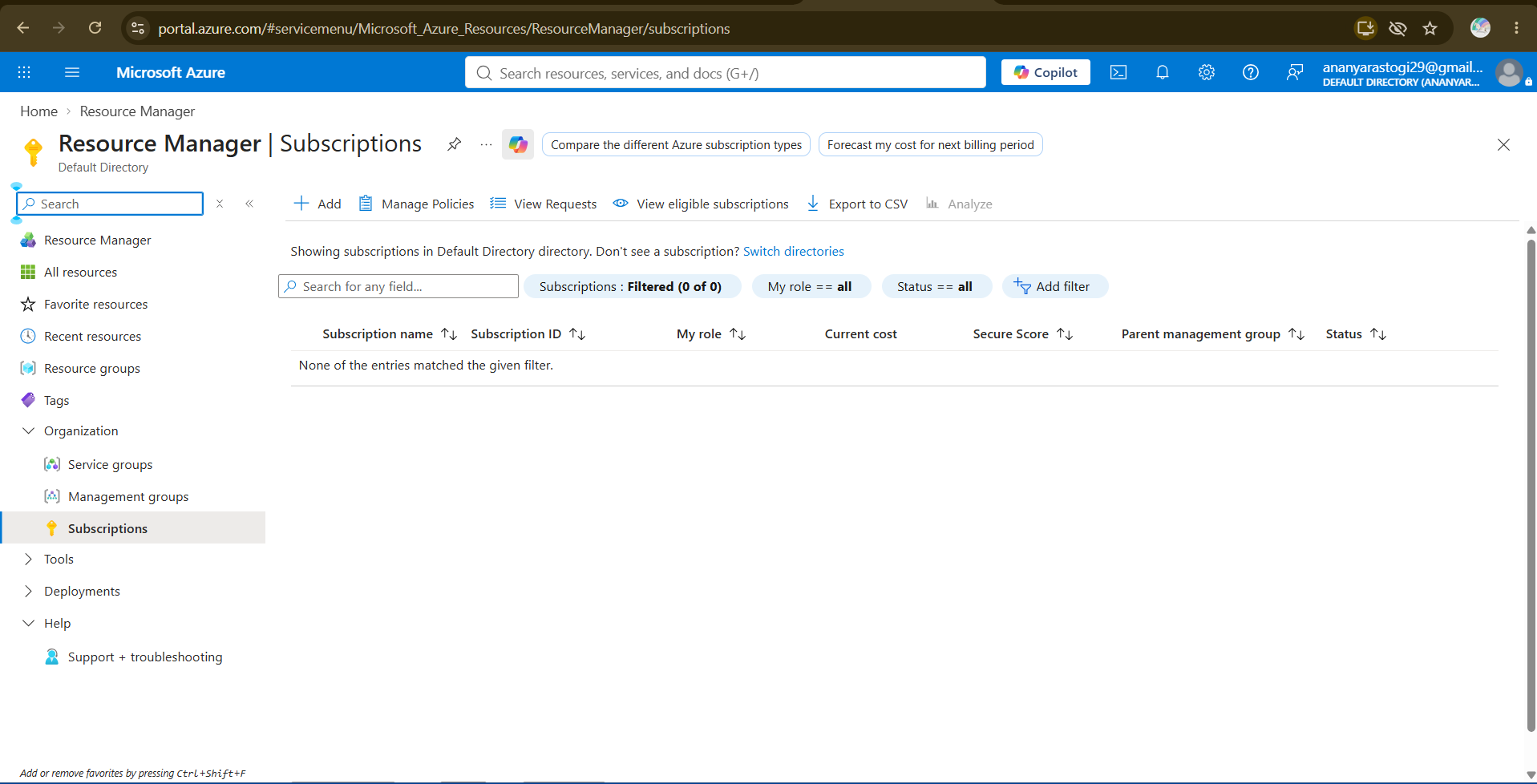
Task: Click View eligible subscriptions
Action: click(x=701, y=204)
